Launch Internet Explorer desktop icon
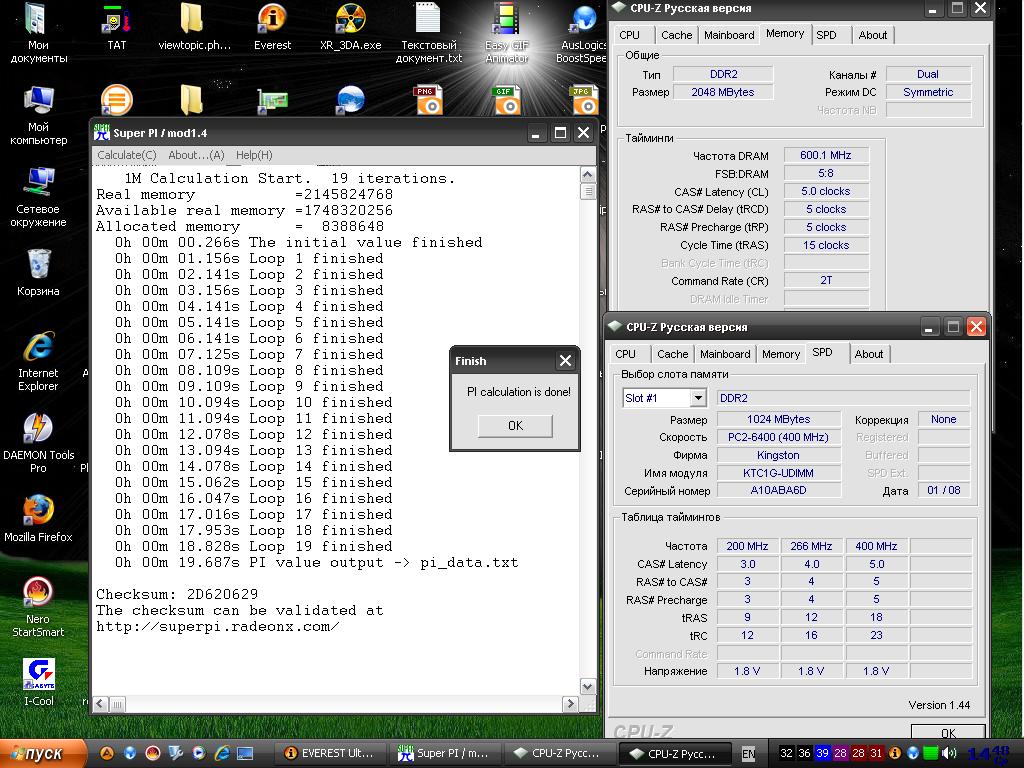1024x768 pixels. coord(38,361)
